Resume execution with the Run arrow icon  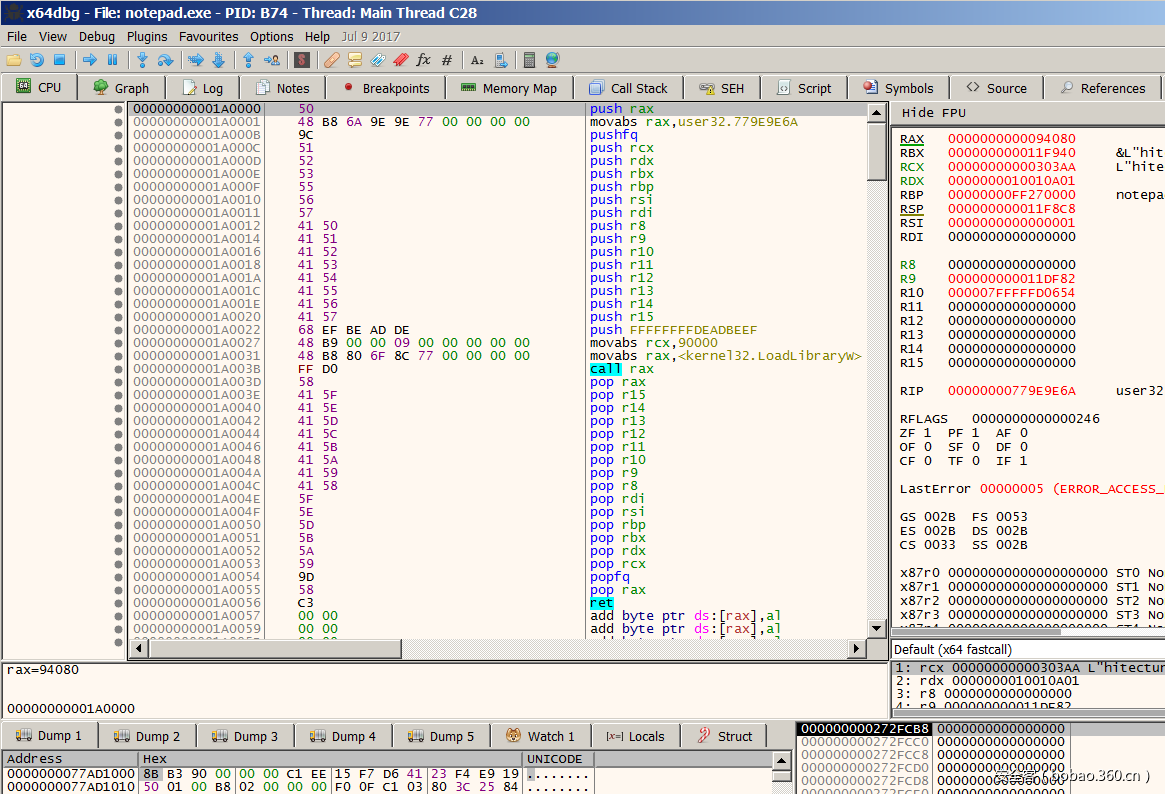[91, 60]
